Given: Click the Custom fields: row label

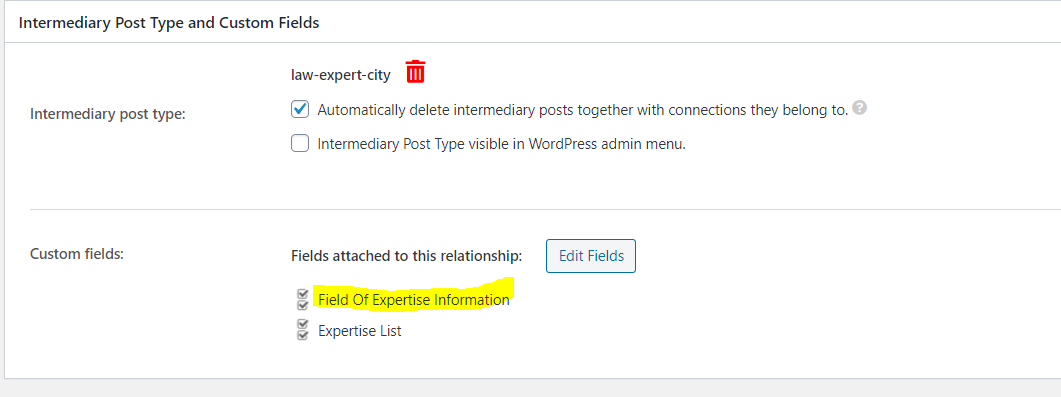Looking at the screenshot, I should [x=76, y=254].
